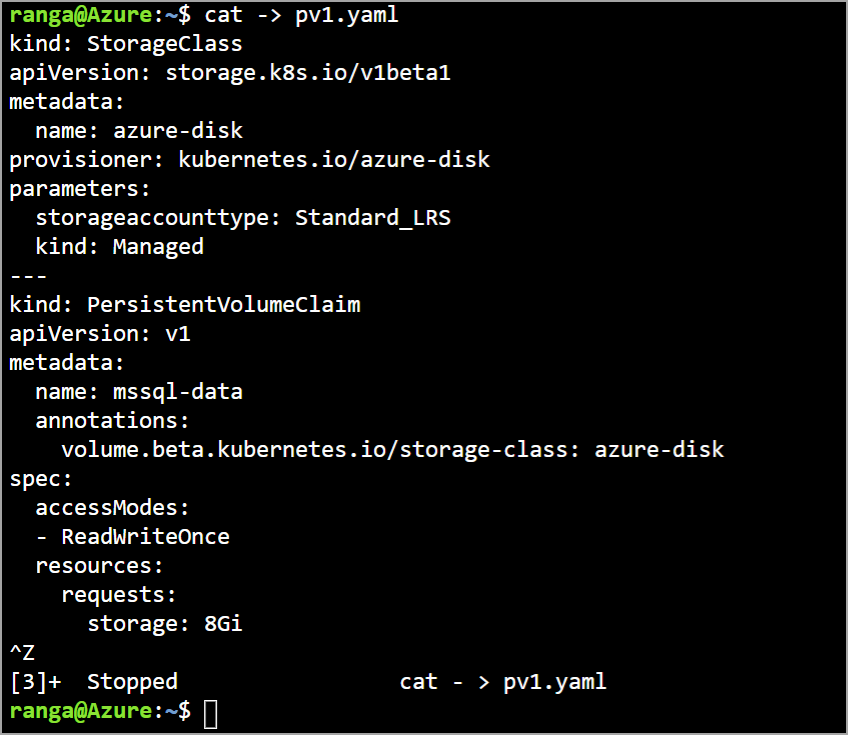The width and height of the screenshot is (848, 735).
Task: Click the terminal cursor at the last prompt
Action: click(210, 714)
